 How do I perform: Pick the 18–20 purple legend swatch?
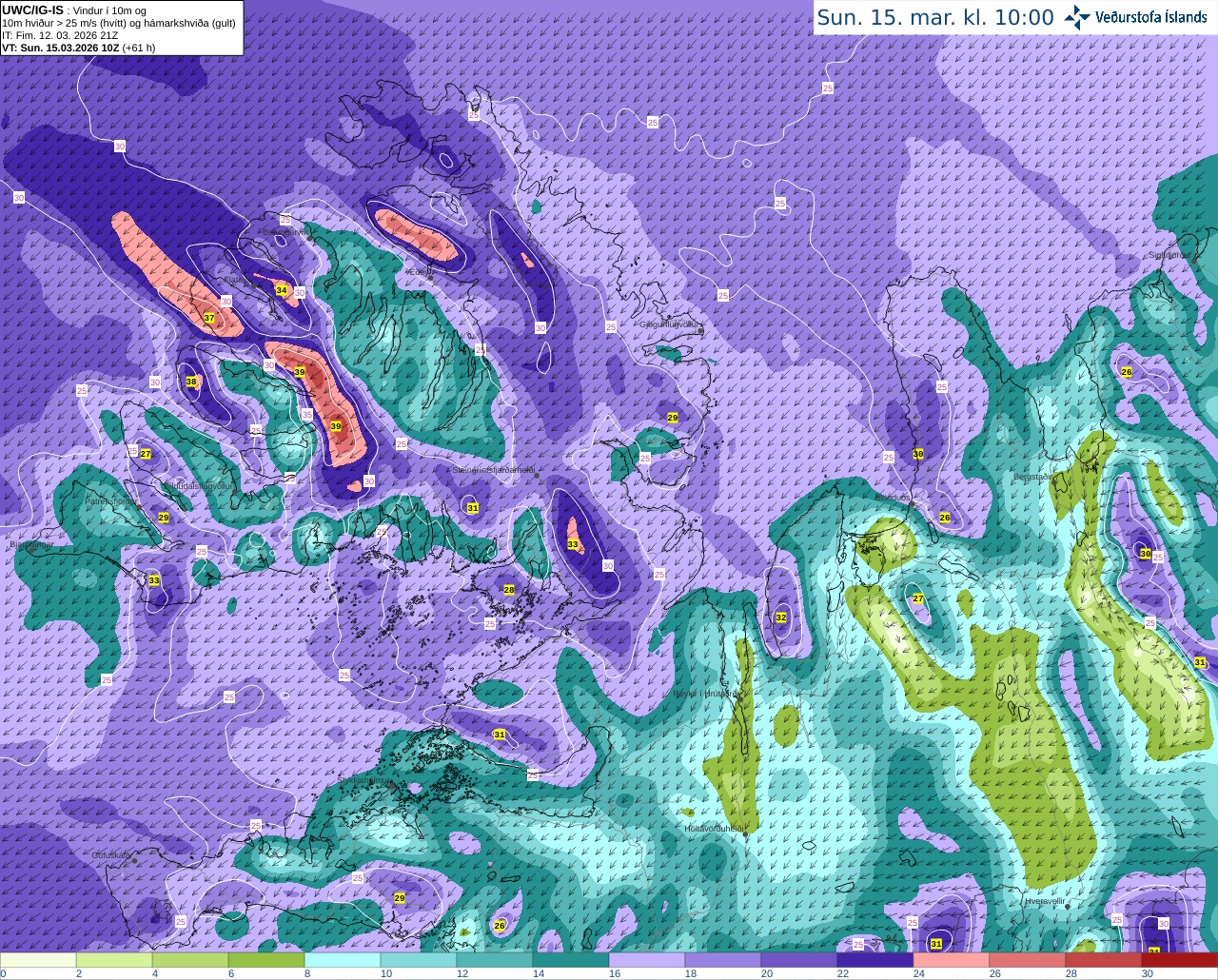pyautogui.click(x=723, y=961)
